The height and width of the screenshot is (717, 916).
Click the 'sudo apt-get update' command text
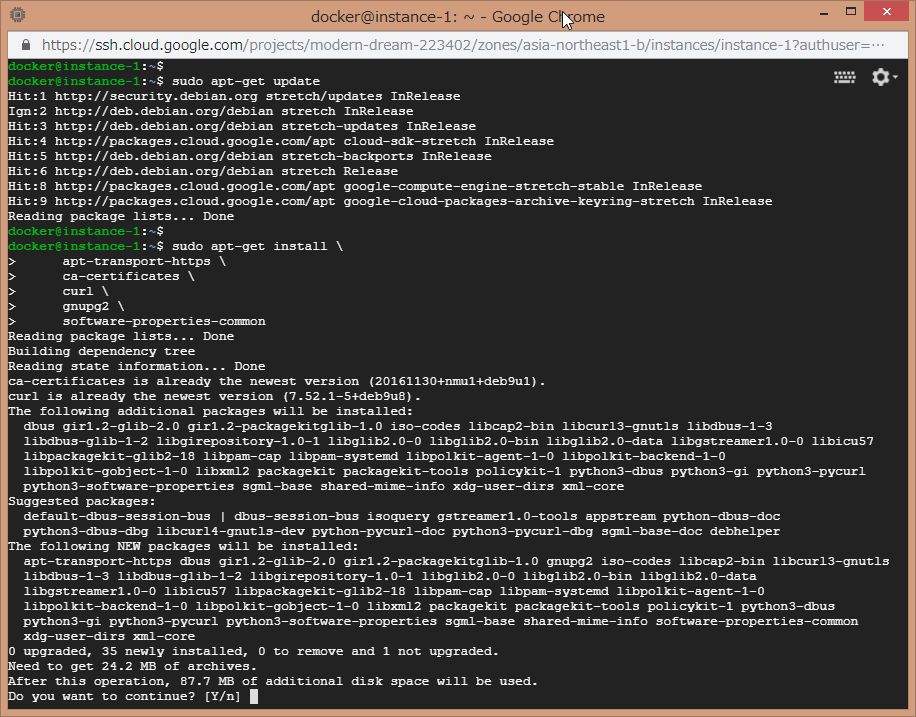point(245,81)
